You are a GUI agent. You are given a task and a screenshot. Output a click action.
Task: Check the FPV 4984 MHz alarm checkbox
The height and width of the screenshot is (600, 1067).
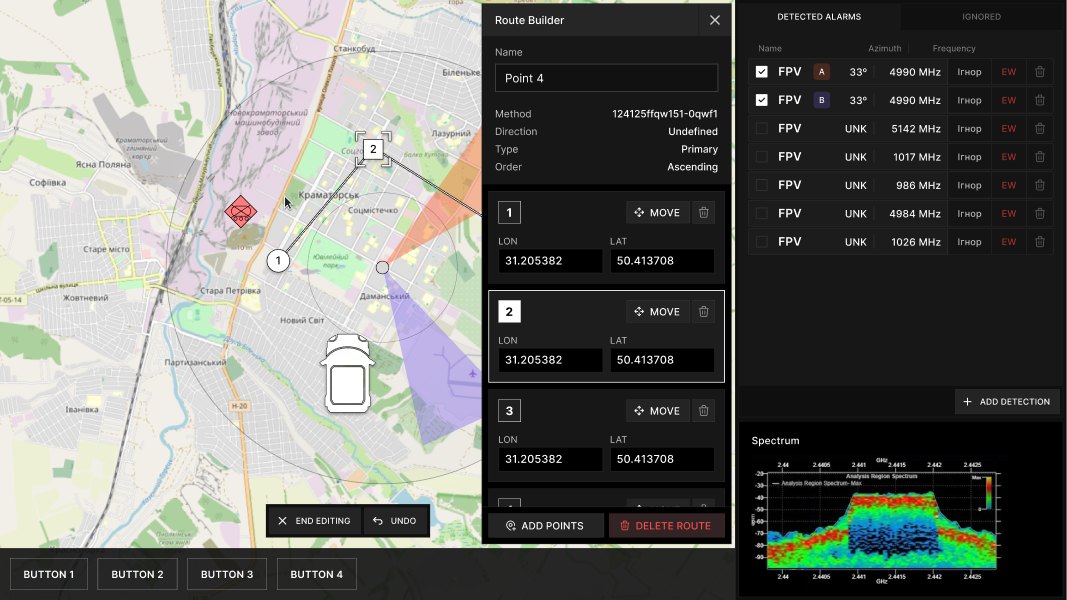(x=761, y=213)
